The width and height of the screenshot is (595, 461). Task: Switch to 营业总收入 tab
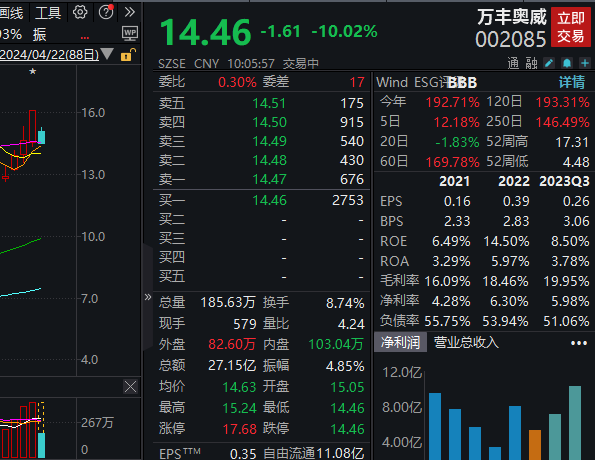[x=466, y=342]
